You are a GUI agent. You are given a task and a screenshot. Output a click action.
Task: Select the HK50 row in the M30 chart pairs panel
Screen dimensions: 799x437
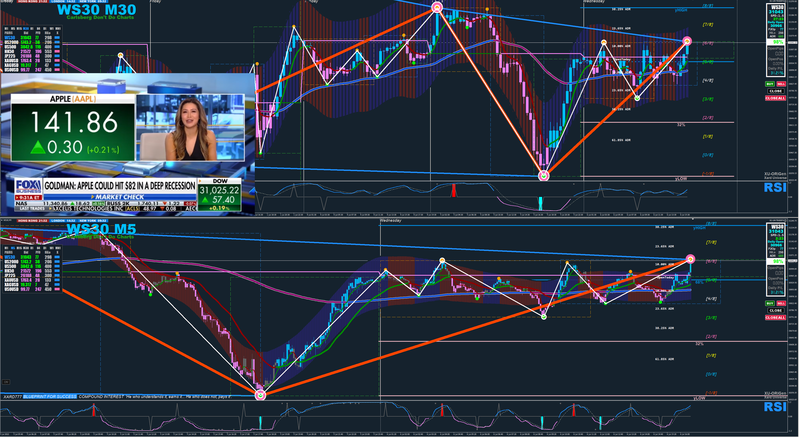pos(32,51)
